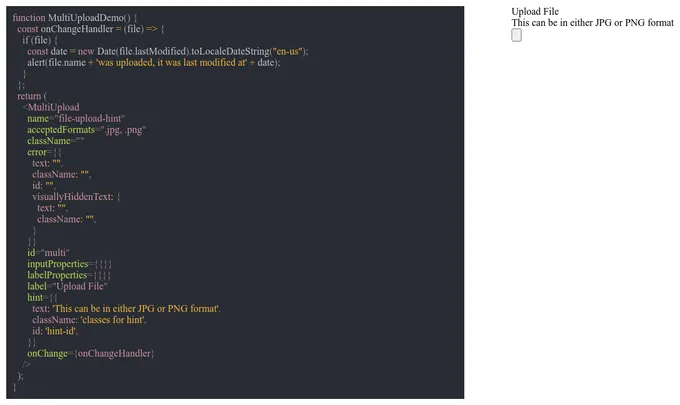This screenshot has height=405, width=680.
Task: Click the alert(file.name...) code line
Action: 154,62
